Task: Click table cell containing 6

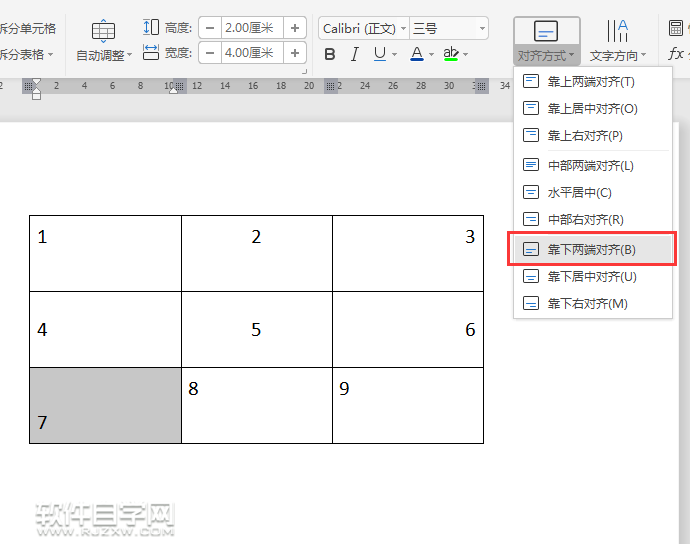Action: pos(408,330)
